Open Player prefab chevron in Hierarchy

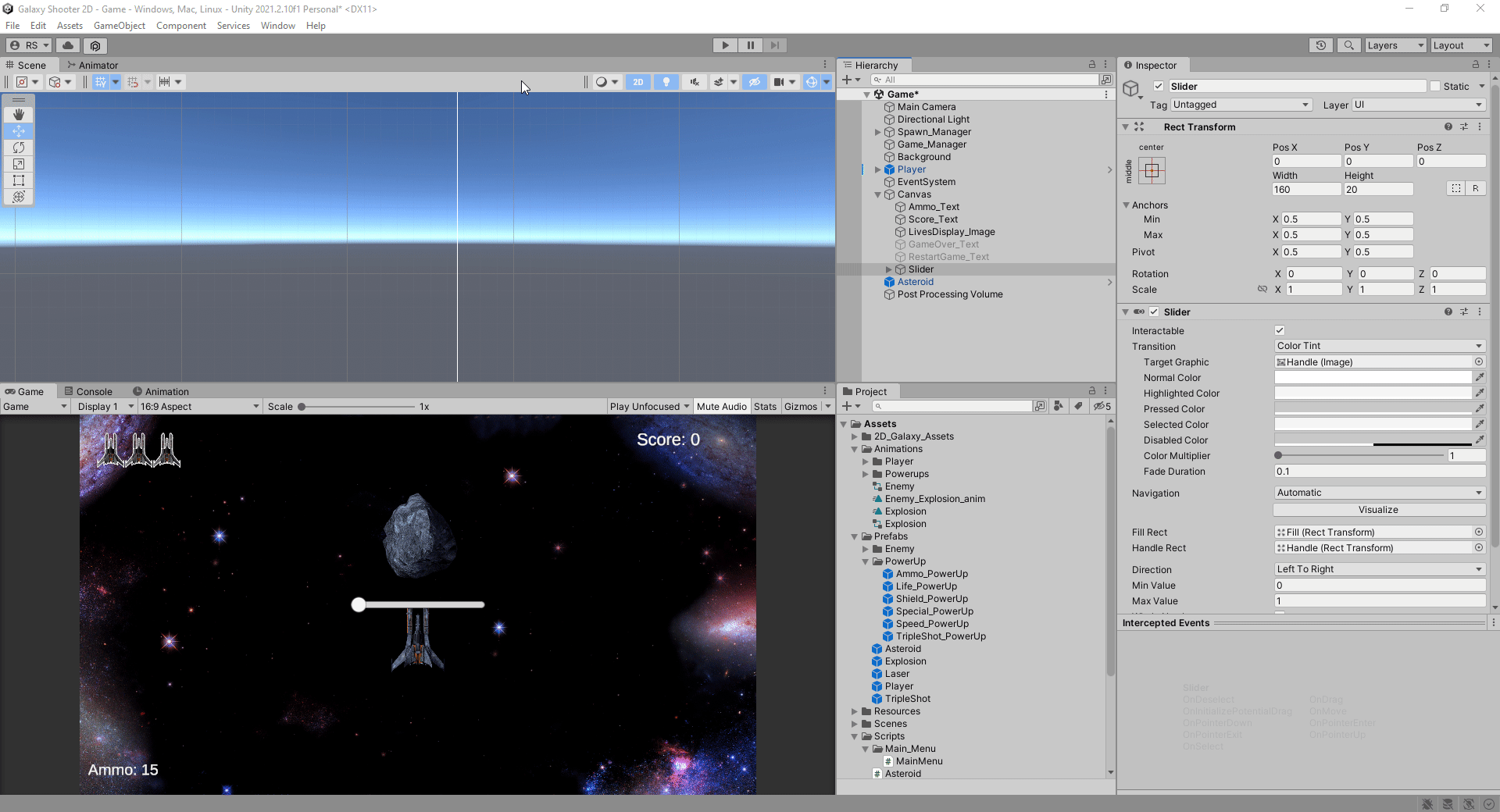click(1109, 169)
